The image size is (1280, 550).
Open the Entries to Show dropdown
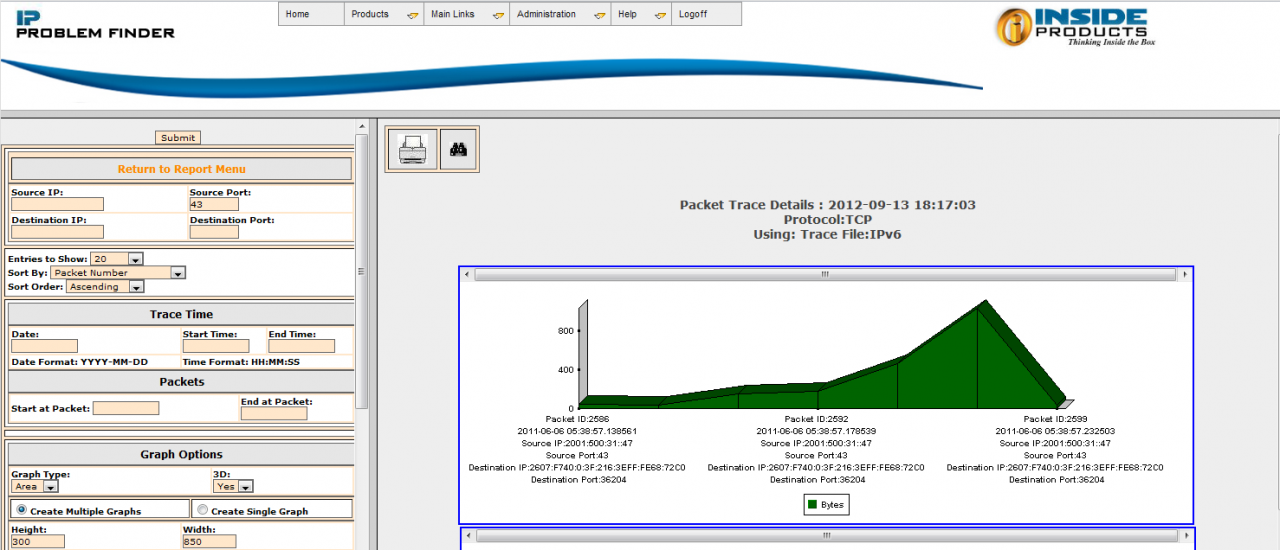(116, 259)
